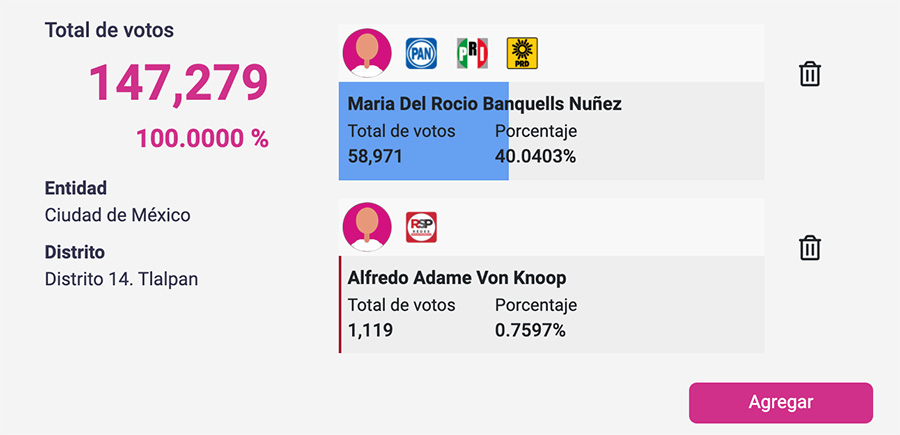Click Alfredo Adame's candidate avatar

367,227
